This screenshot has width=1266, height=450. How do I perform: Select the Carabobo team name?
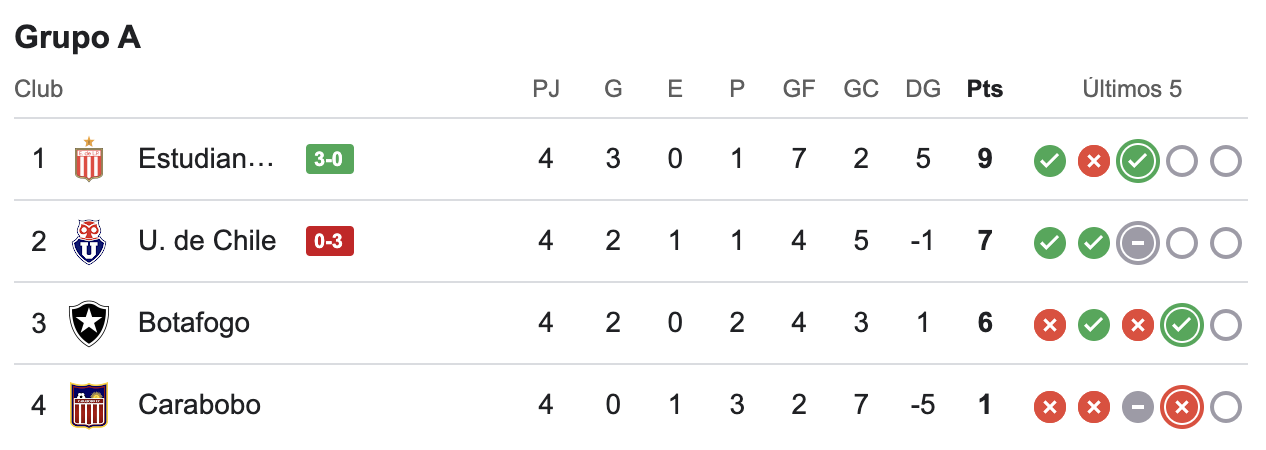tap(199, 405)
